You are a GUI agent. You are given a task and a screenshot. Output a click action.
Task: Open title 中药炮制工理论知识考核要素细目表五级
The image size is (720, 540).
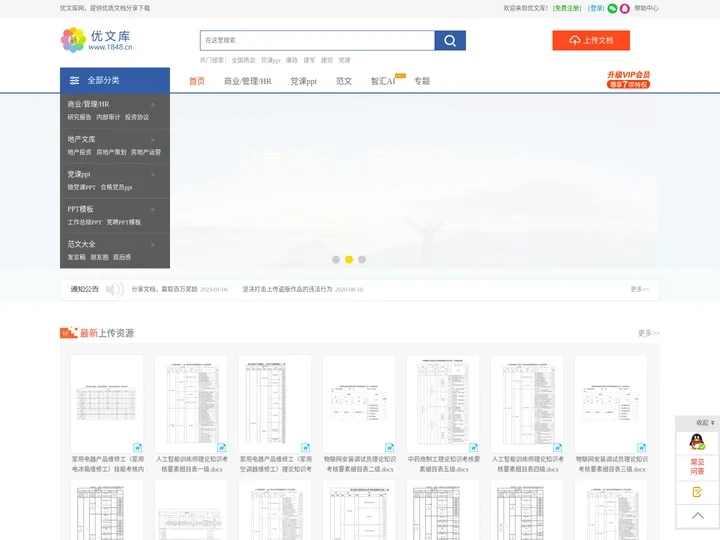(444, 464)
